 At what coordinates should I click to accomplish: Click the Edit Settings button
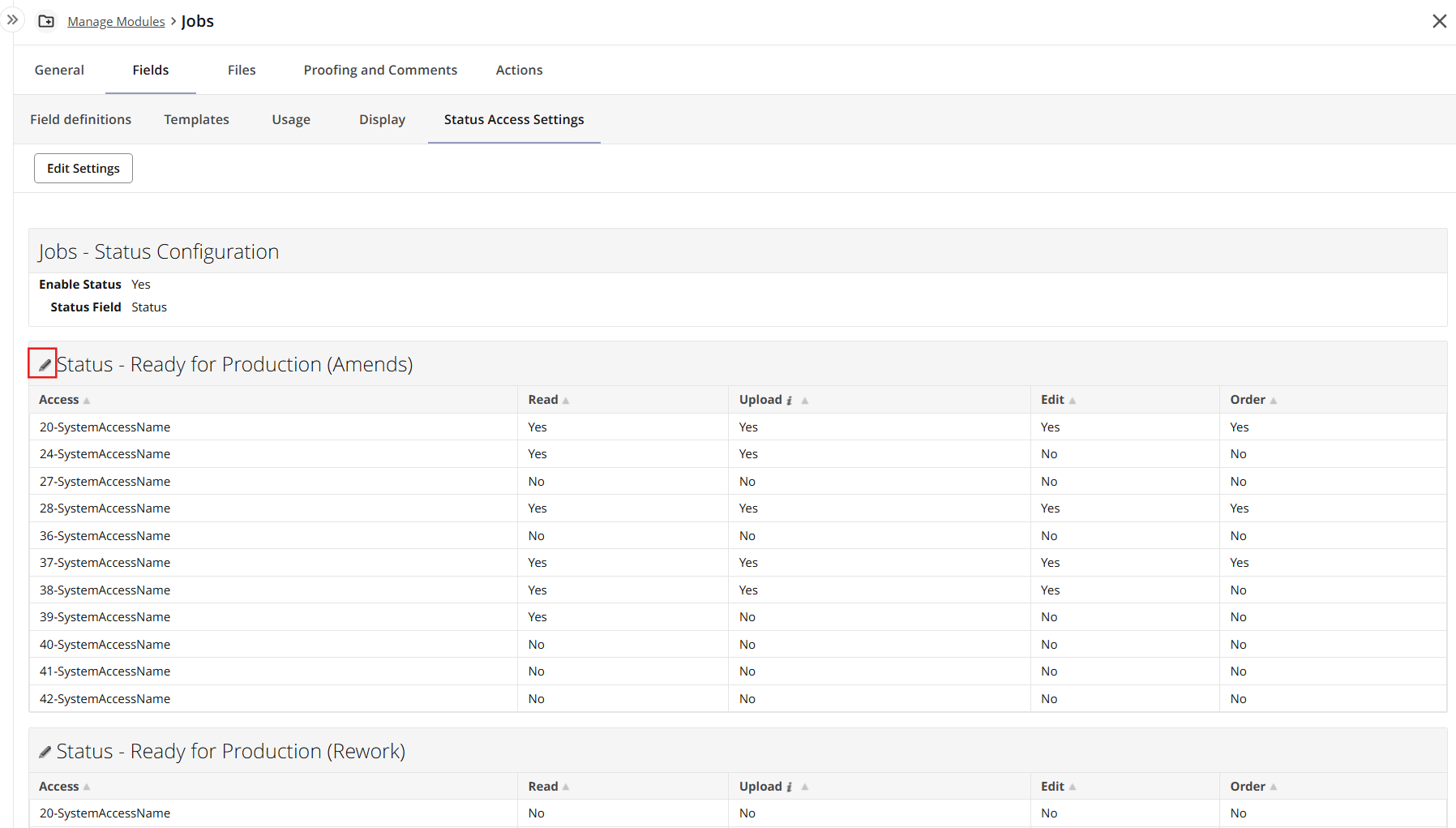point(84,168)
